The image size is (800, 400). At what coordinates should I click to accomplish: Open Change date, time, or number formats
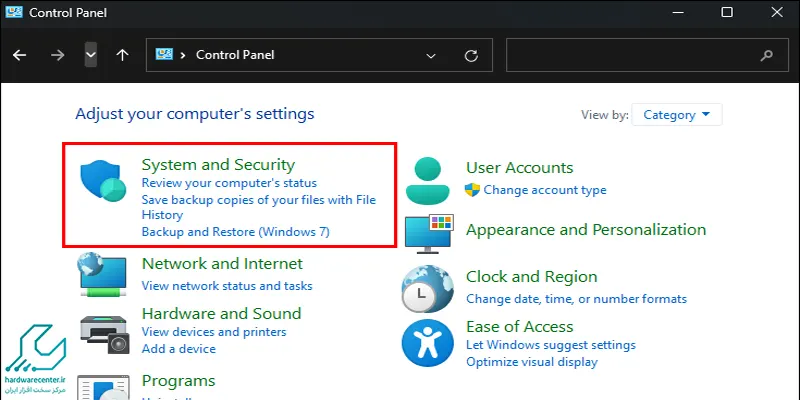[577, 298]
